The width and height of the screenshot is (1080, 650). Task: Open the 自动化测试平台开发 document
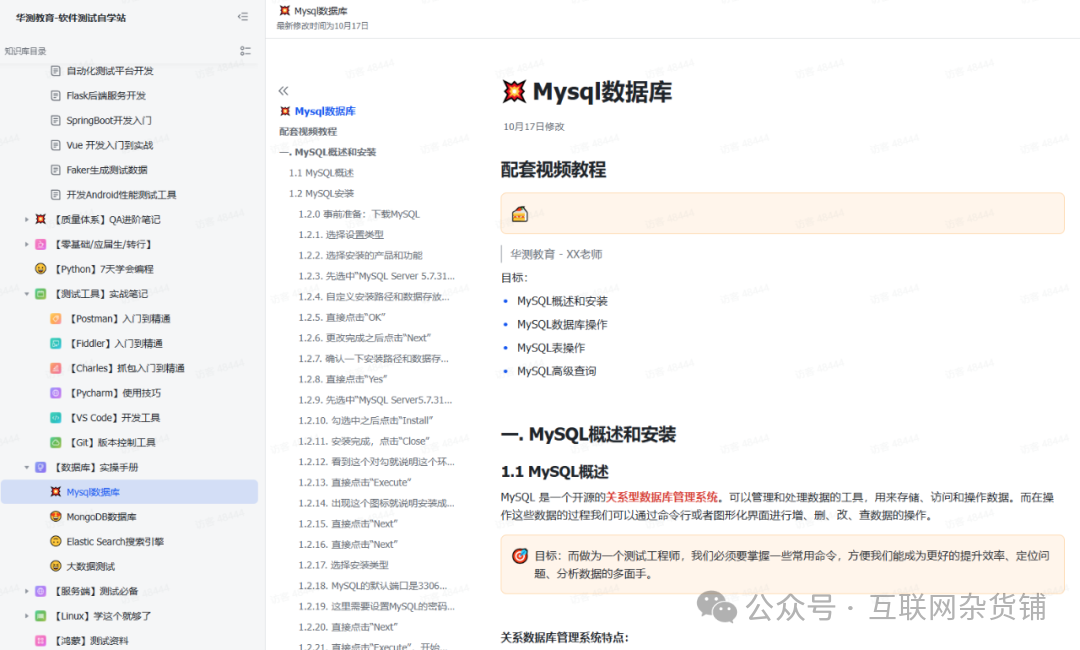[110, 70]
